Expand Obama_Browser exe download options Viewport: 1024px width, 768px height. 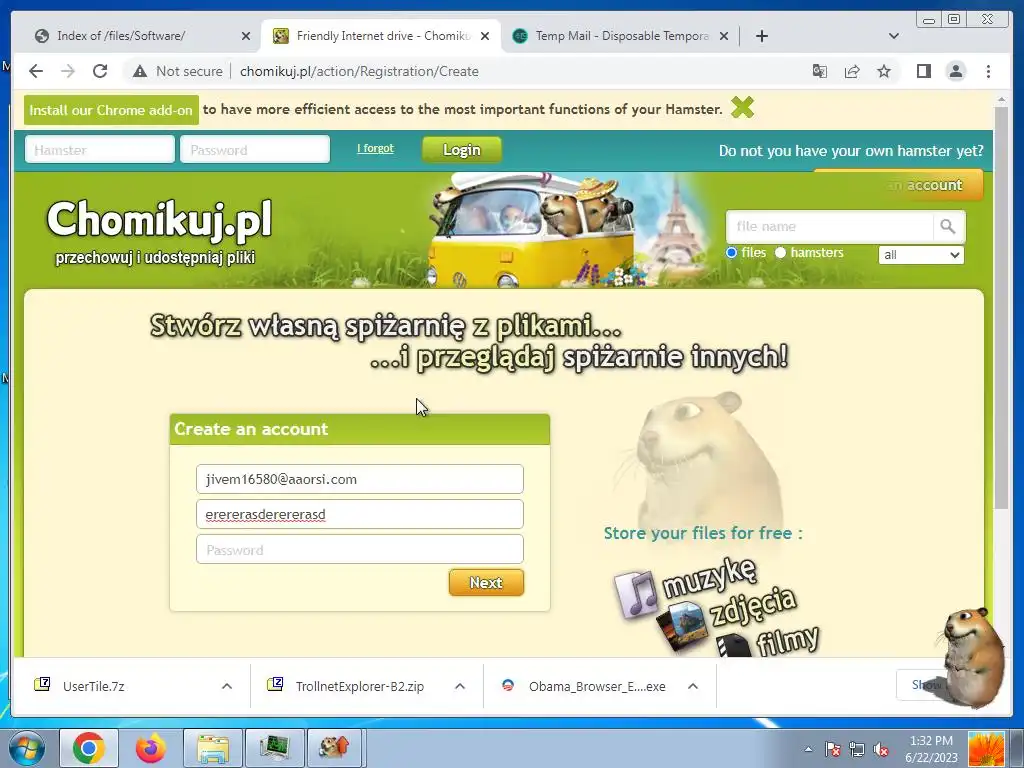pyautogui.click(x=693, y=686)
